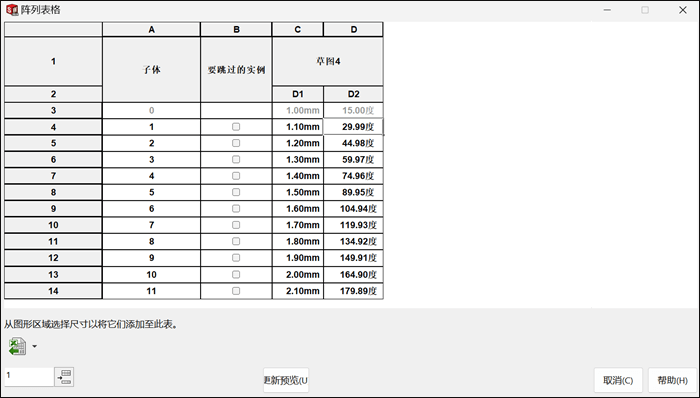Viewport: 700px width, 398px height.
Task: Toggle skip checkbox for instance 4
Action: click(x=236, y=176)
